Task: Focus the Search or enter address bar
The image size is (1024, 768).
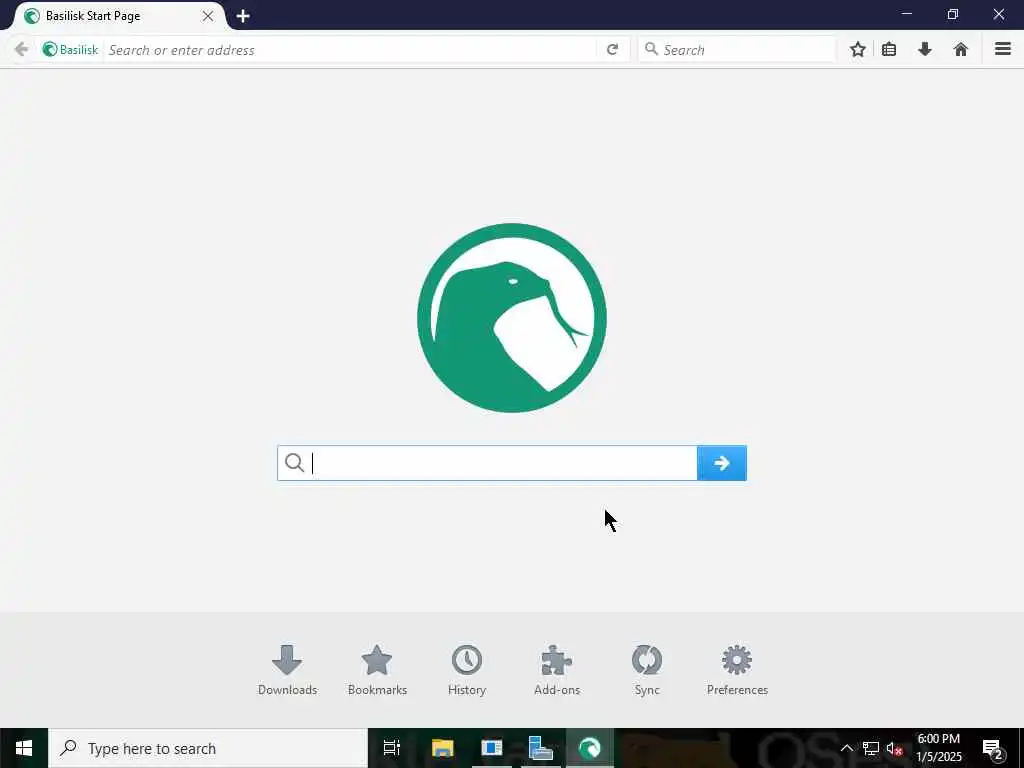Action: click(x=350, y=50)
